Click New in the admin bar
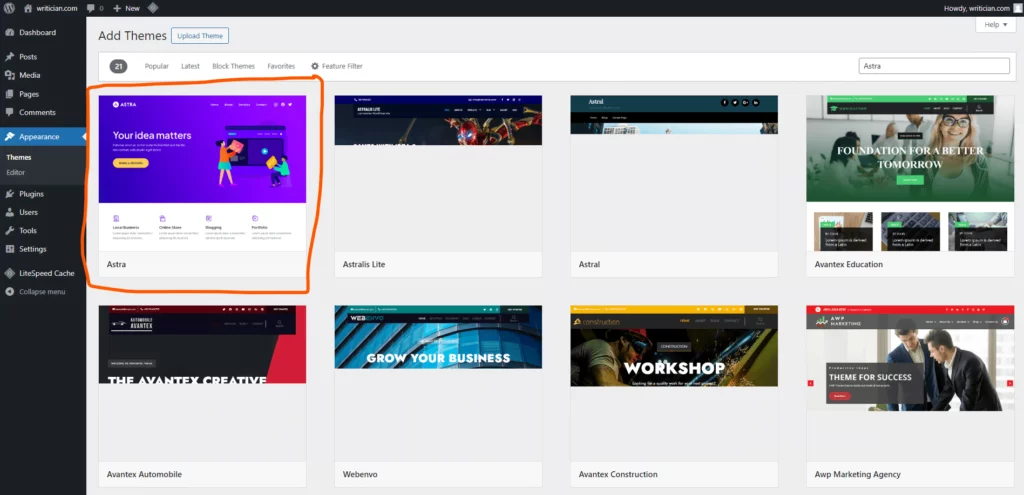The image size is (1024, 495). (x=133, y=8)
